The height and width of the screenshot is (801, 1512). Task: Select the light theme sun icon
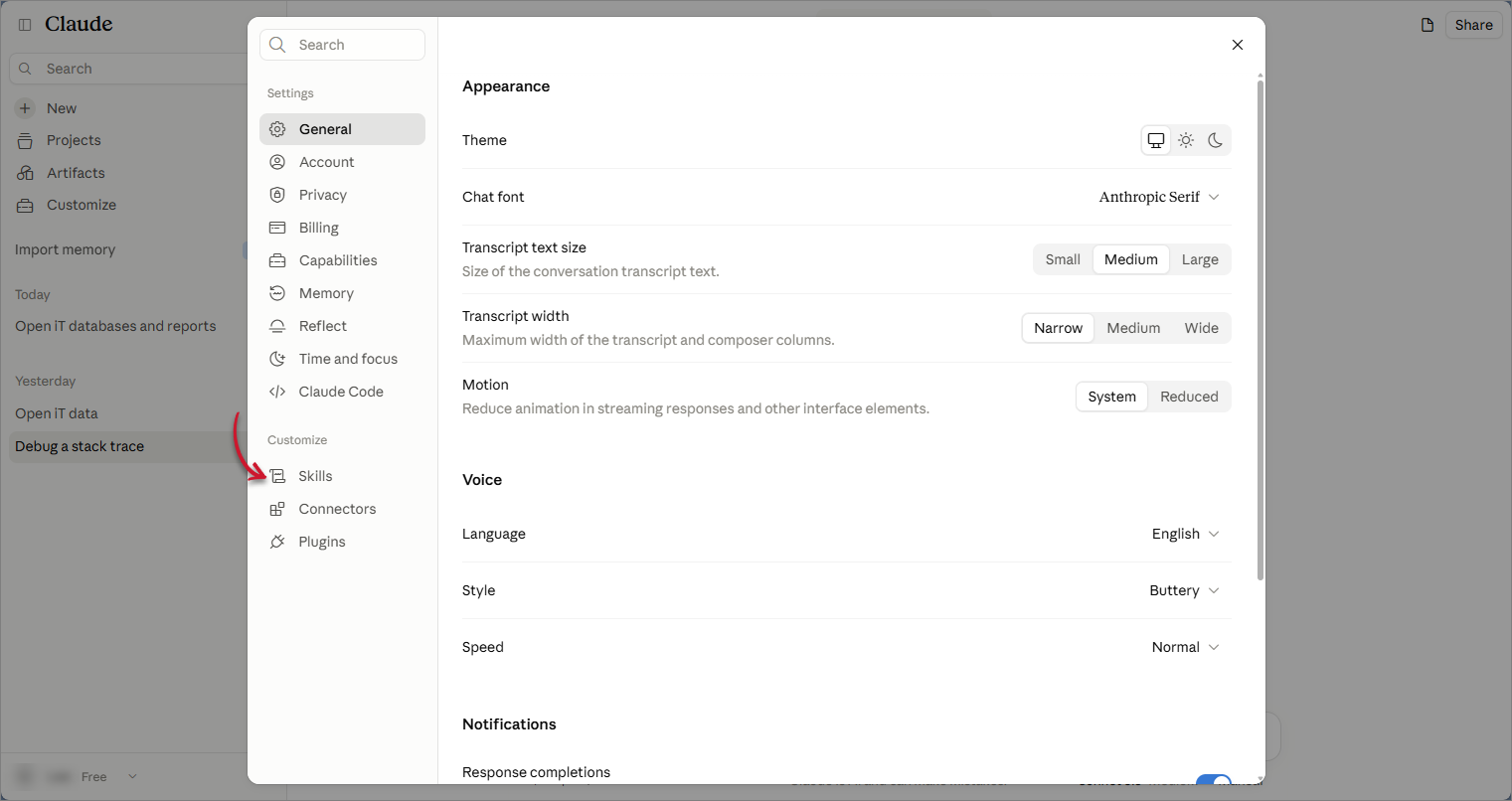click(x=1186, y=140)
